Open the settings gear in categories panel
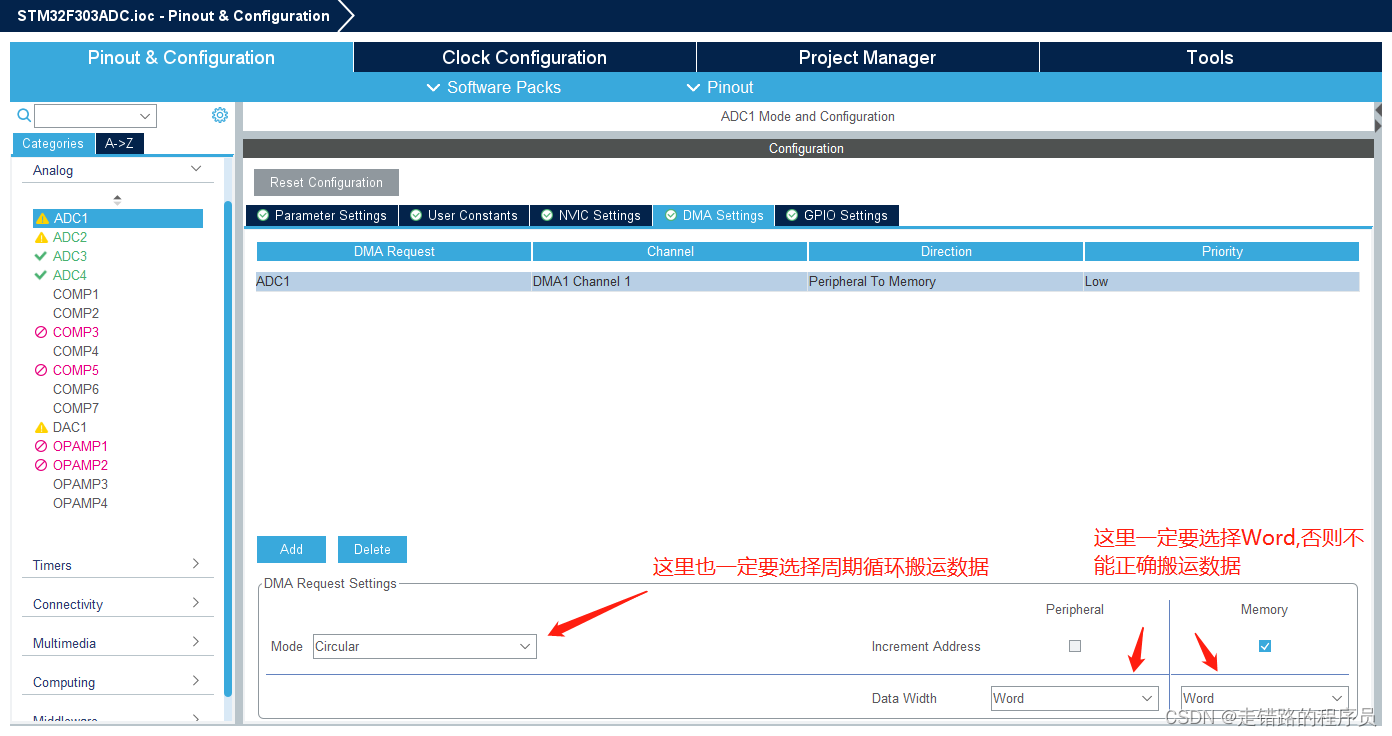The image size is (1392, 736). click(x=220, y=115)
